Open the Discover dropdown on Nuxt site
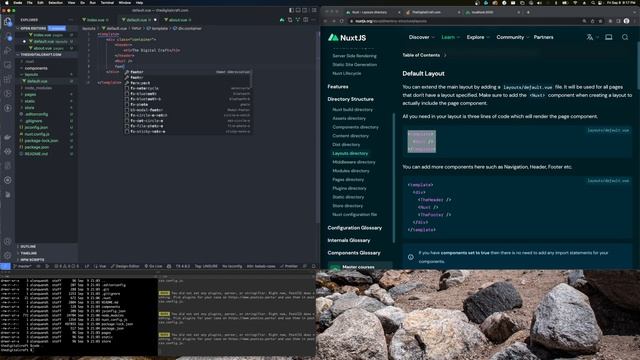Screen dimensions: 640x360 point(422,37)
